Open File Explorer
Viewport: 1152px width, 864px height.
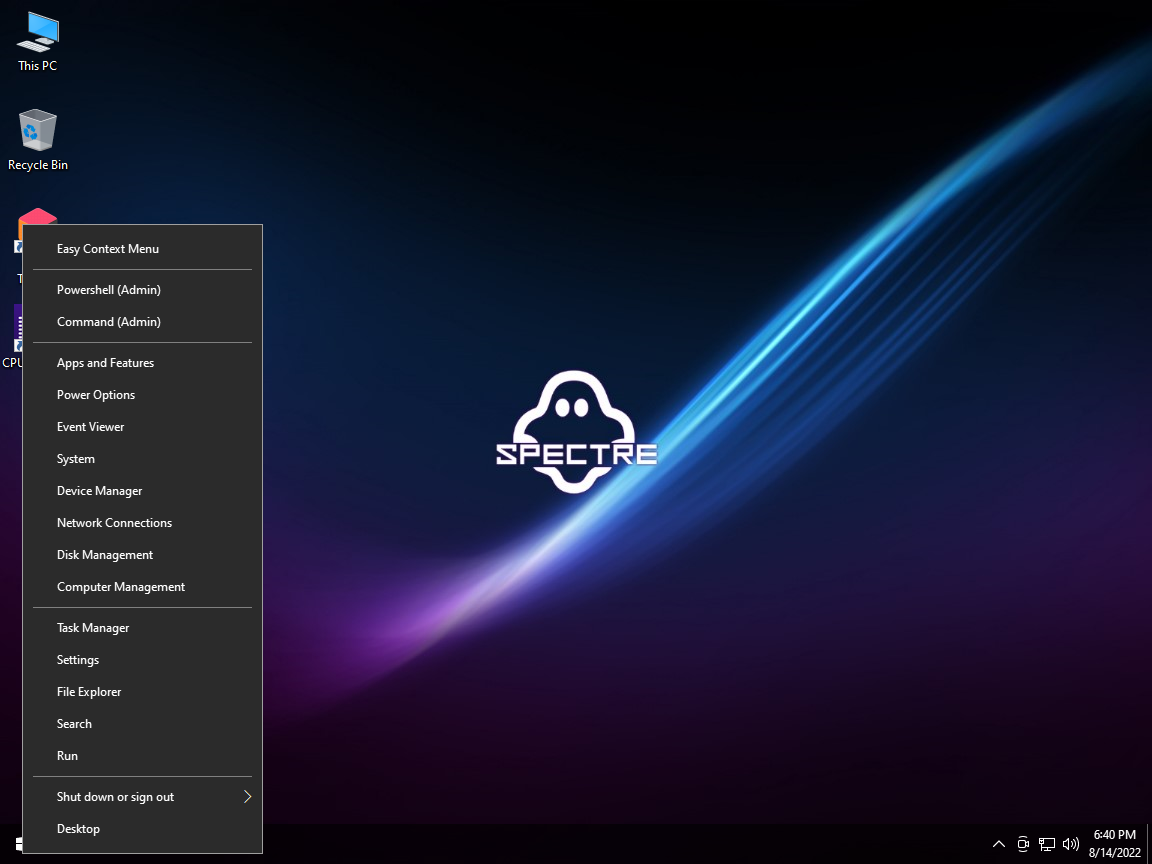point(143,692)
